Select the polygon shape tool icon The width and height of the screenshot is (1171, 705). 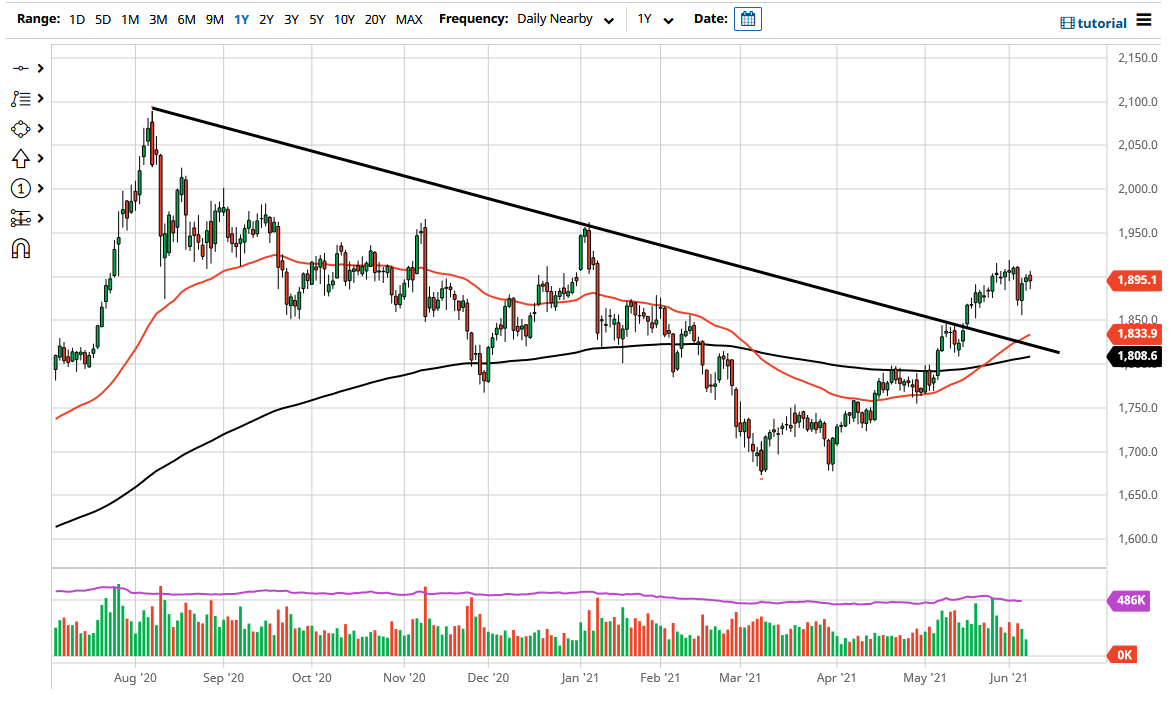pos(20,128)
